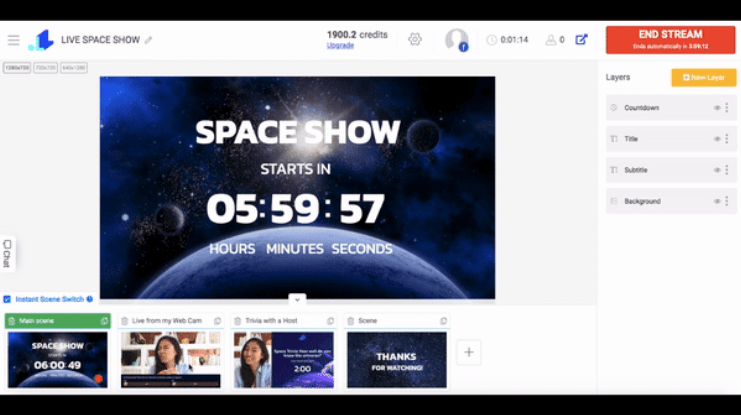
Task: Hide the Title layer eye
Action: coord(716,139)
